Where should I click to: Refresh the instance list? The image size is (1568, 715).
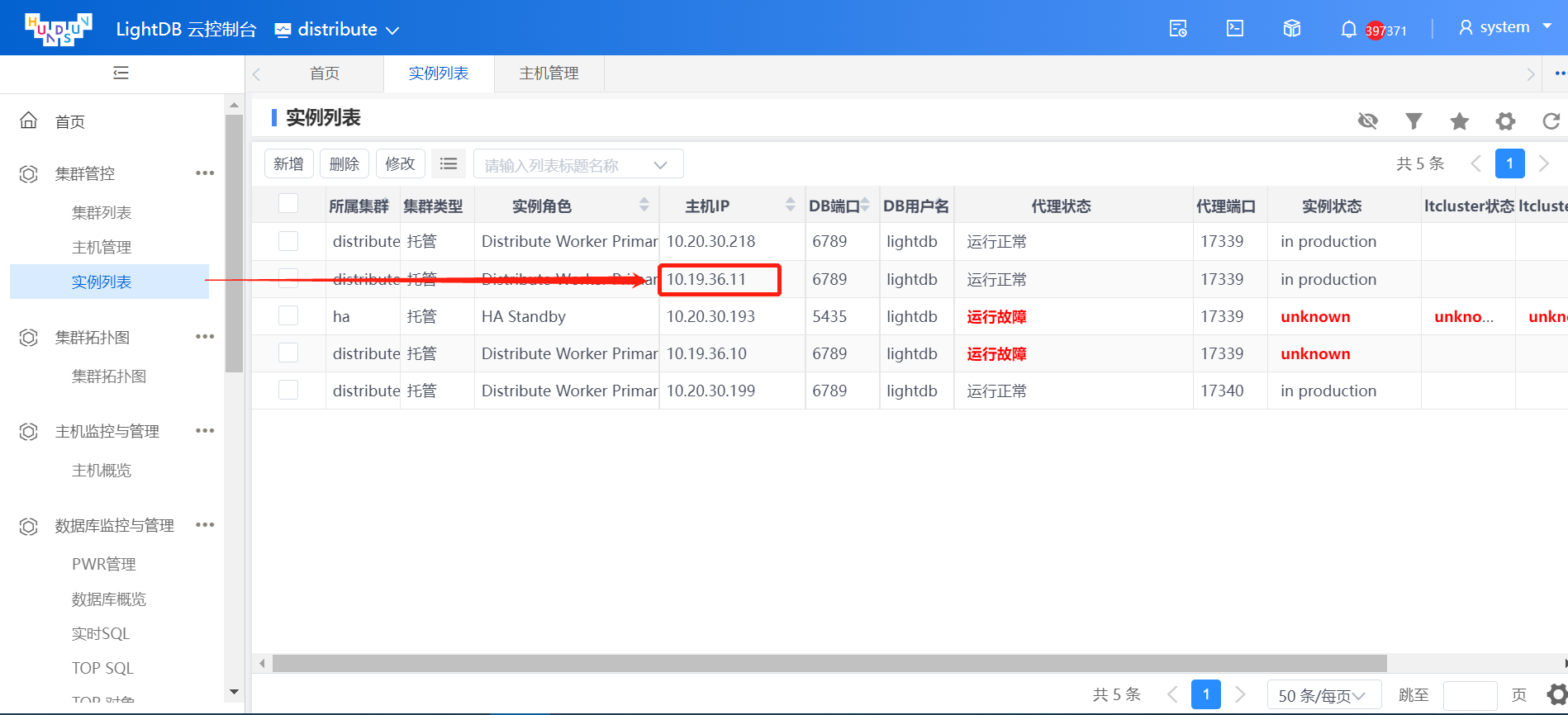click(x=1551, y=121)
